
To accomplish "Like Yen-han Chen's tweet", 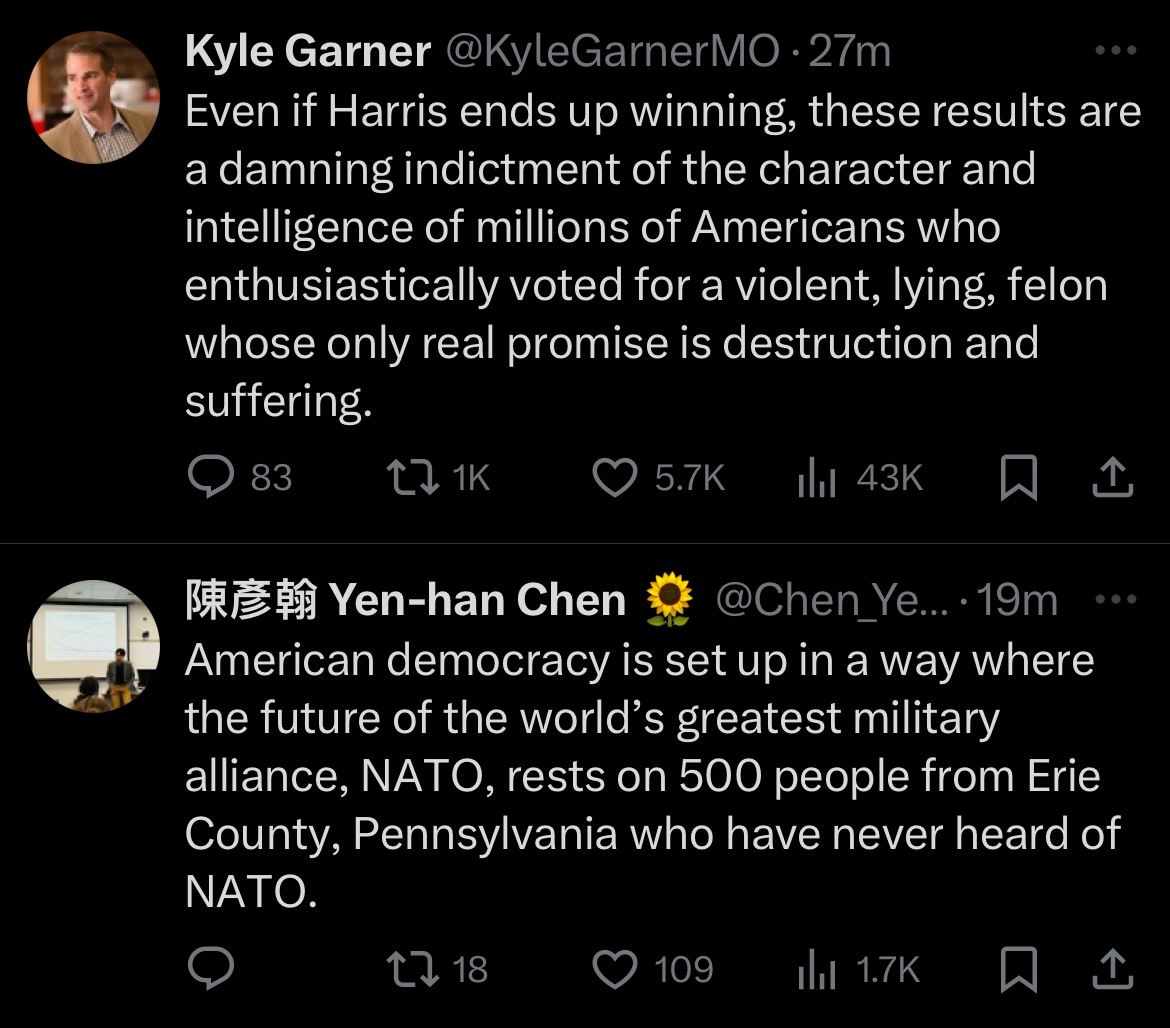I will coord(614,968).
